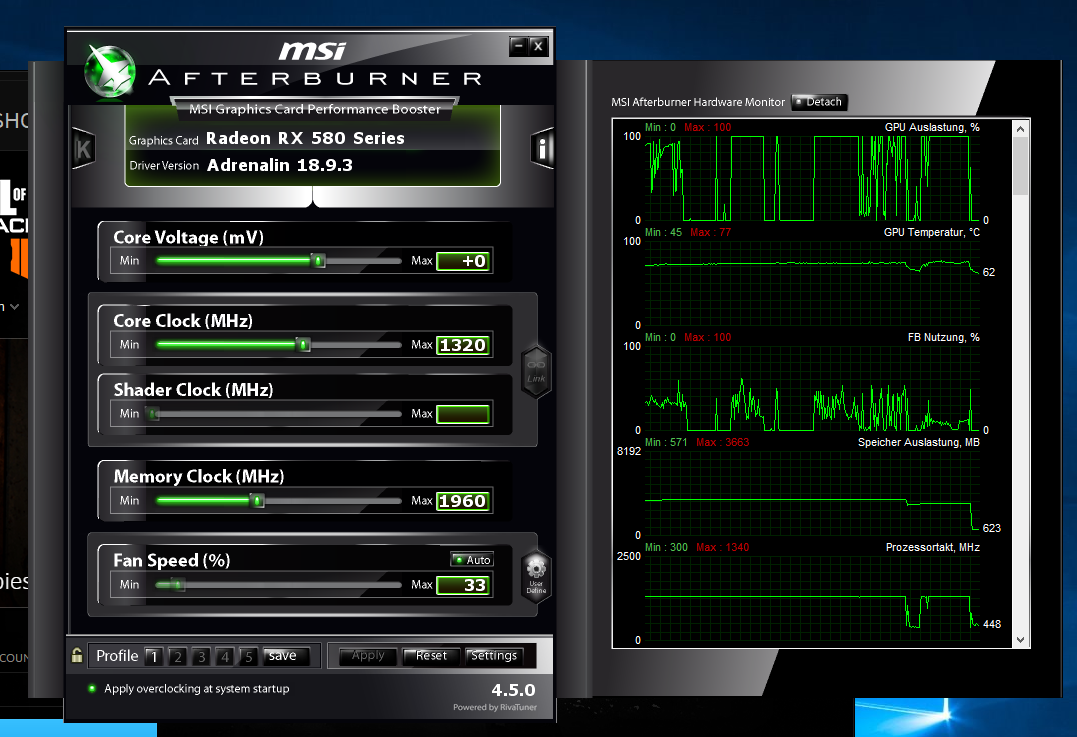Click the MSI logo in the title bar

[313, 50]
